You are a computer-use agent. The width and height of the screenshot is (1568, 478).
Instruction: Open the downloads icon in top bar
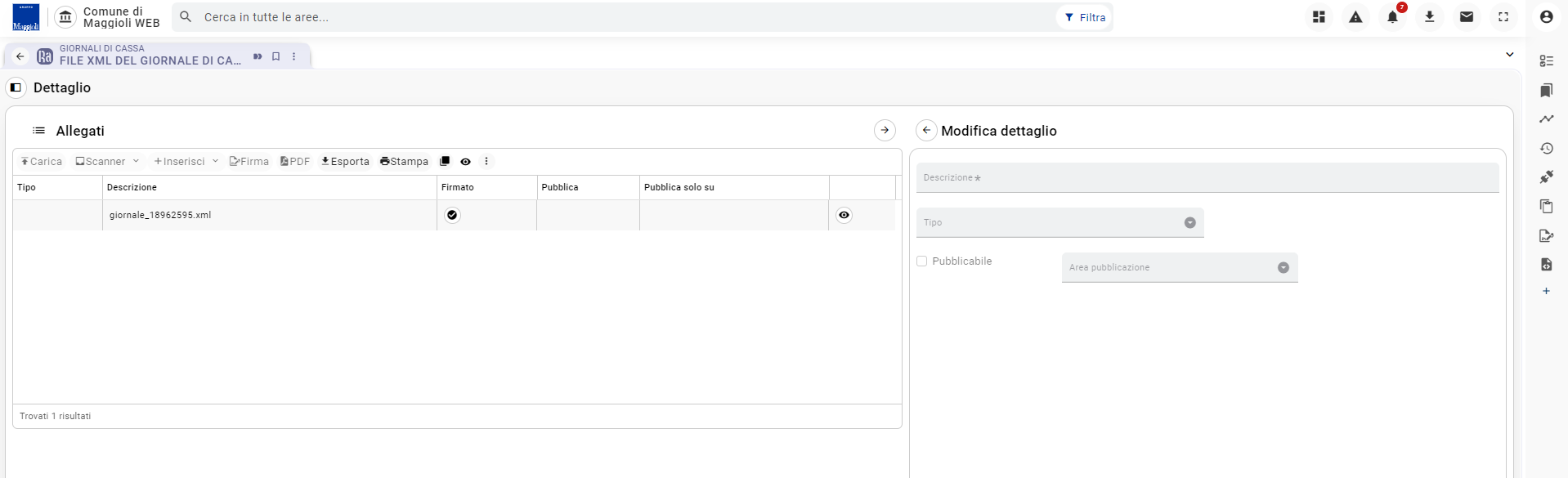(x=1429, y=17)
